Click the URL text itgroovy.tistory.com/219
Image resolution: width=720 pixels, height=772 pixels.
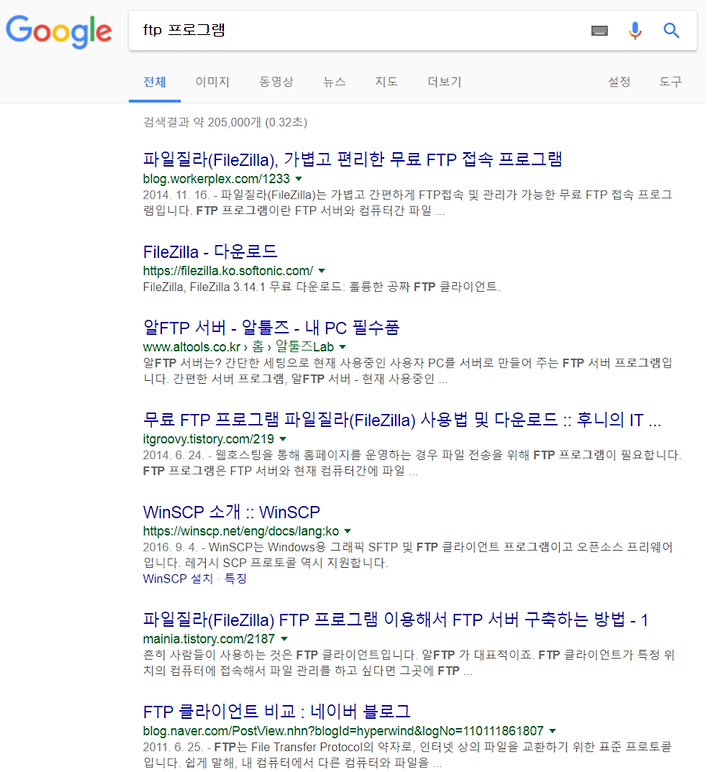[x=208, y=439]
